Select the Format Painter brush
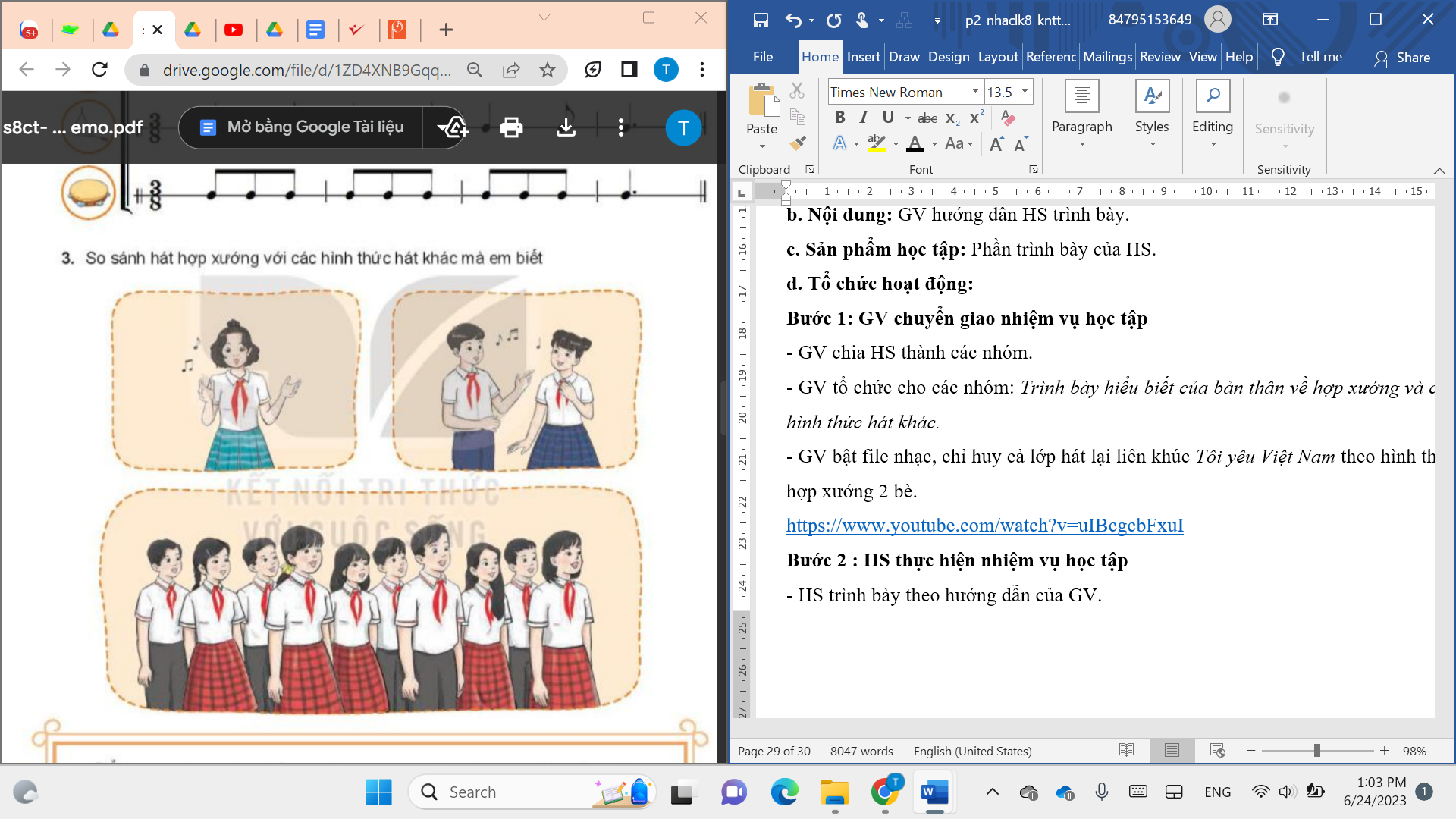This screenshot has width=1456, height=819. [797, 142]
